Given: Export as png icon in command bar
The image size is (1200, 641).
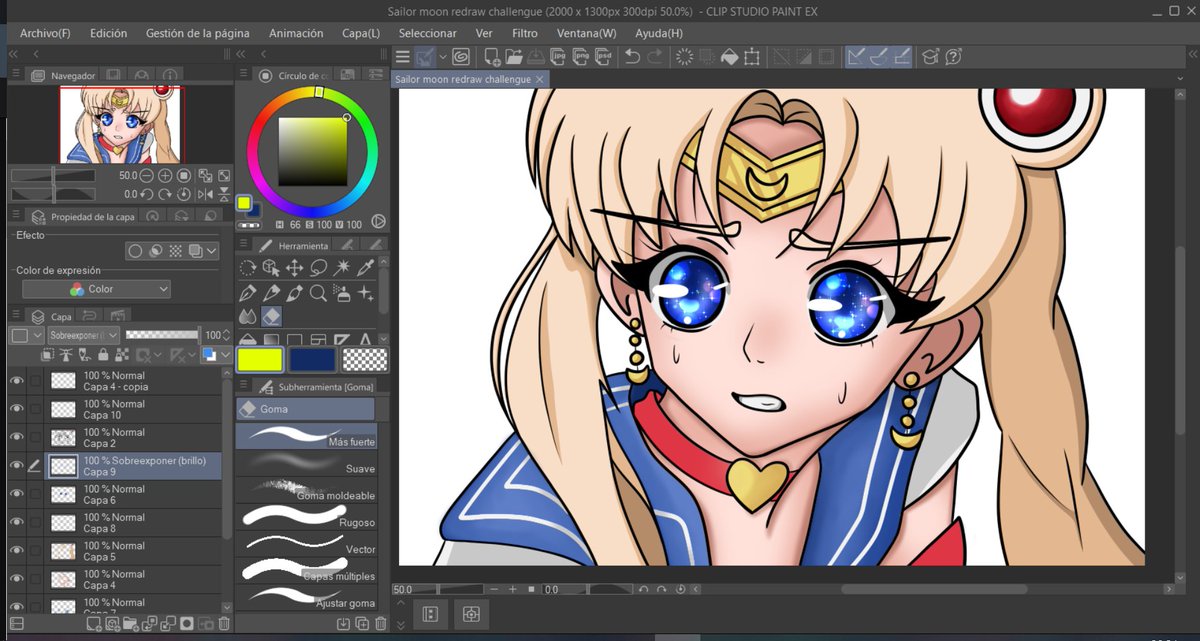Looking at the screenshot, I should (581, 57).
